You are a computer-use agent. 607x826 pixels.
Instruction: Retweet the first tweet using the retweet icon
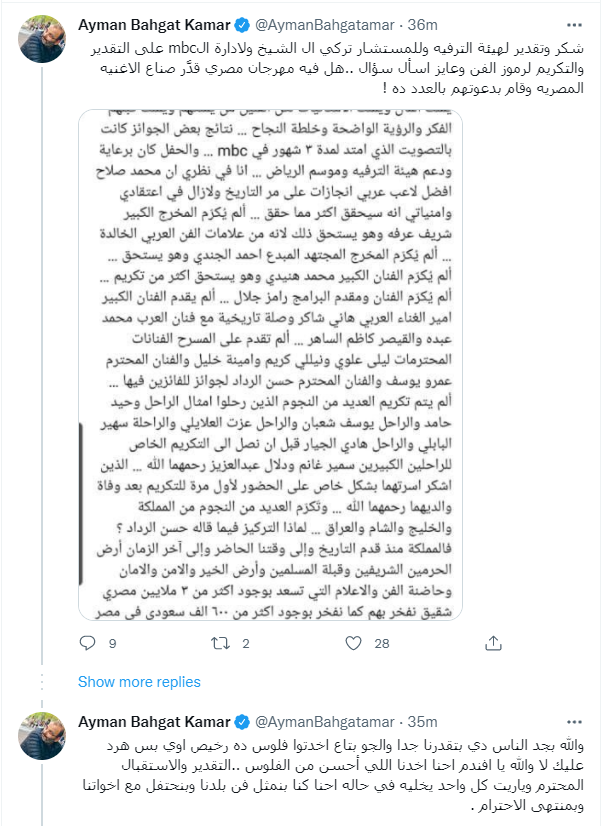coord(218,643)
